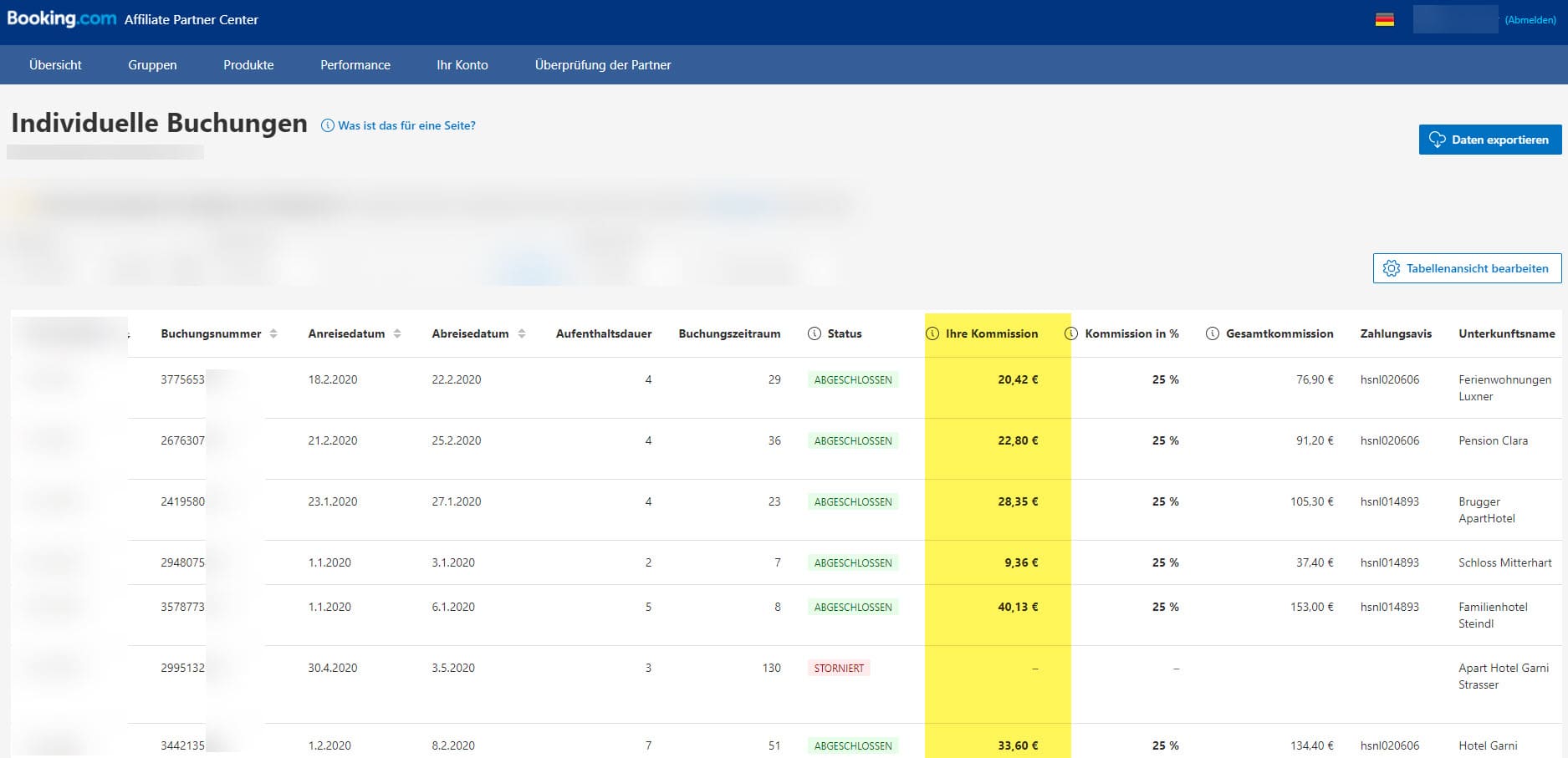1568x758 pixels.
Task: Click the Abmelden logout link
Action: pyautogui.click(x=1530, y=20)
